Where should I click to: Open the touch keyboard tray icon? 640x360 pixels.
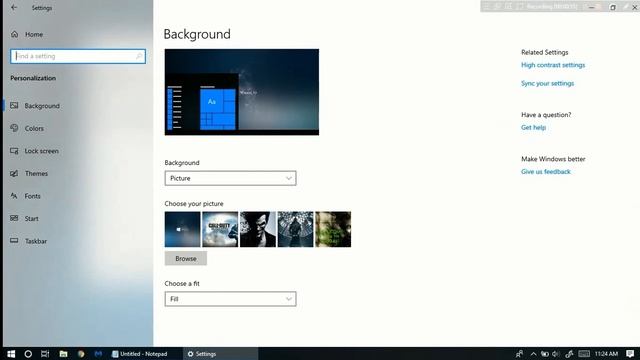click(584, 354)
